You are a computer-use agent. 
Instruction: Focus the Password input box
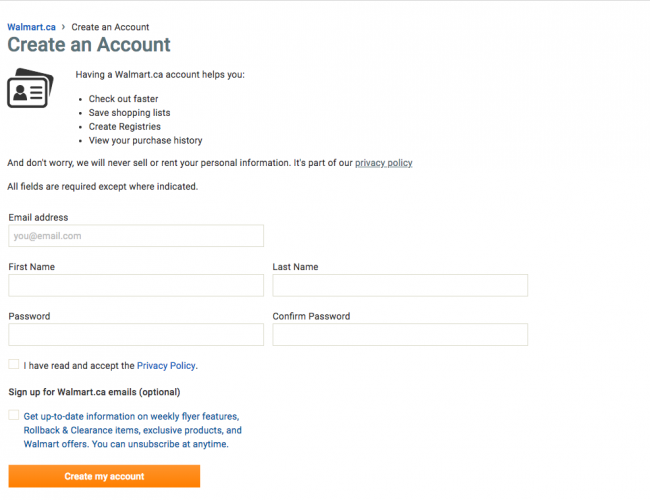click(x=136, y=335)
